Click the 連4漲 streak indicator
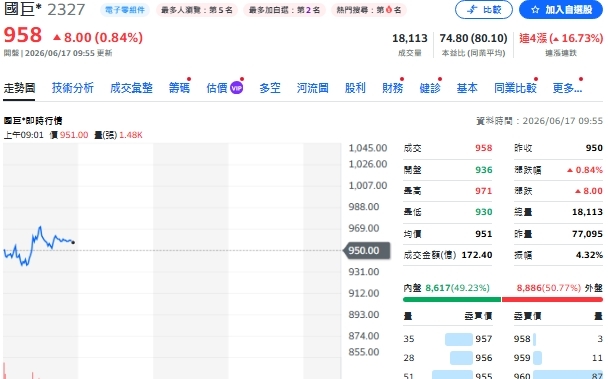 point(561,38)
